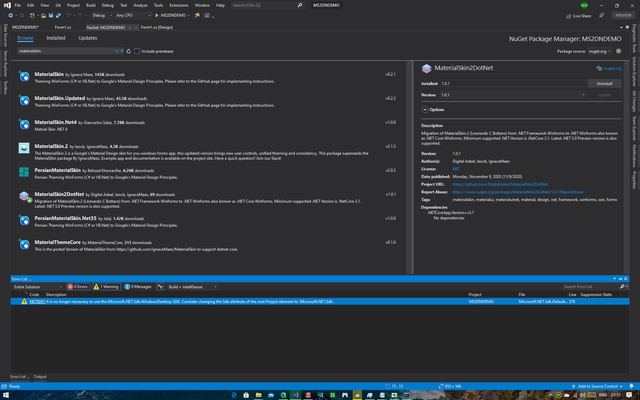Click the Send Feedback icon

[601, 16]
